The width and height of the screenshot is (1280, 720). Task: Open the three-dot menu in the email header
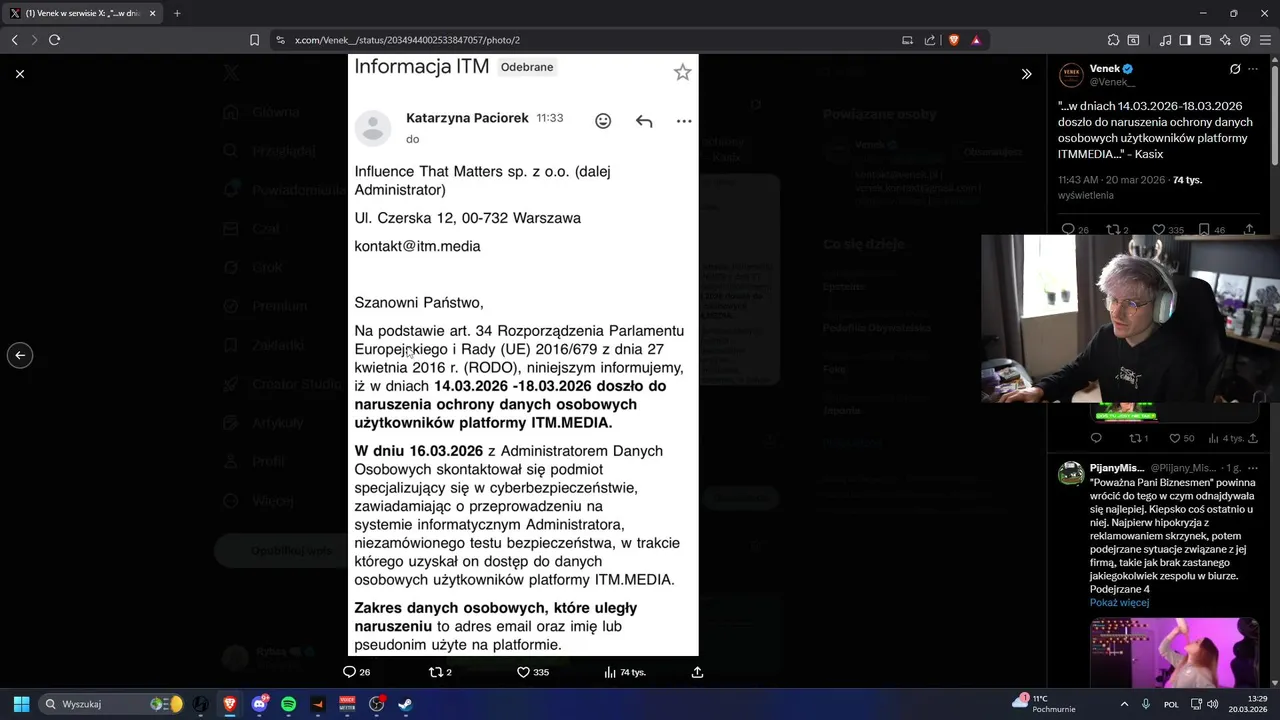pyautogui.click(x=684, y=121)
